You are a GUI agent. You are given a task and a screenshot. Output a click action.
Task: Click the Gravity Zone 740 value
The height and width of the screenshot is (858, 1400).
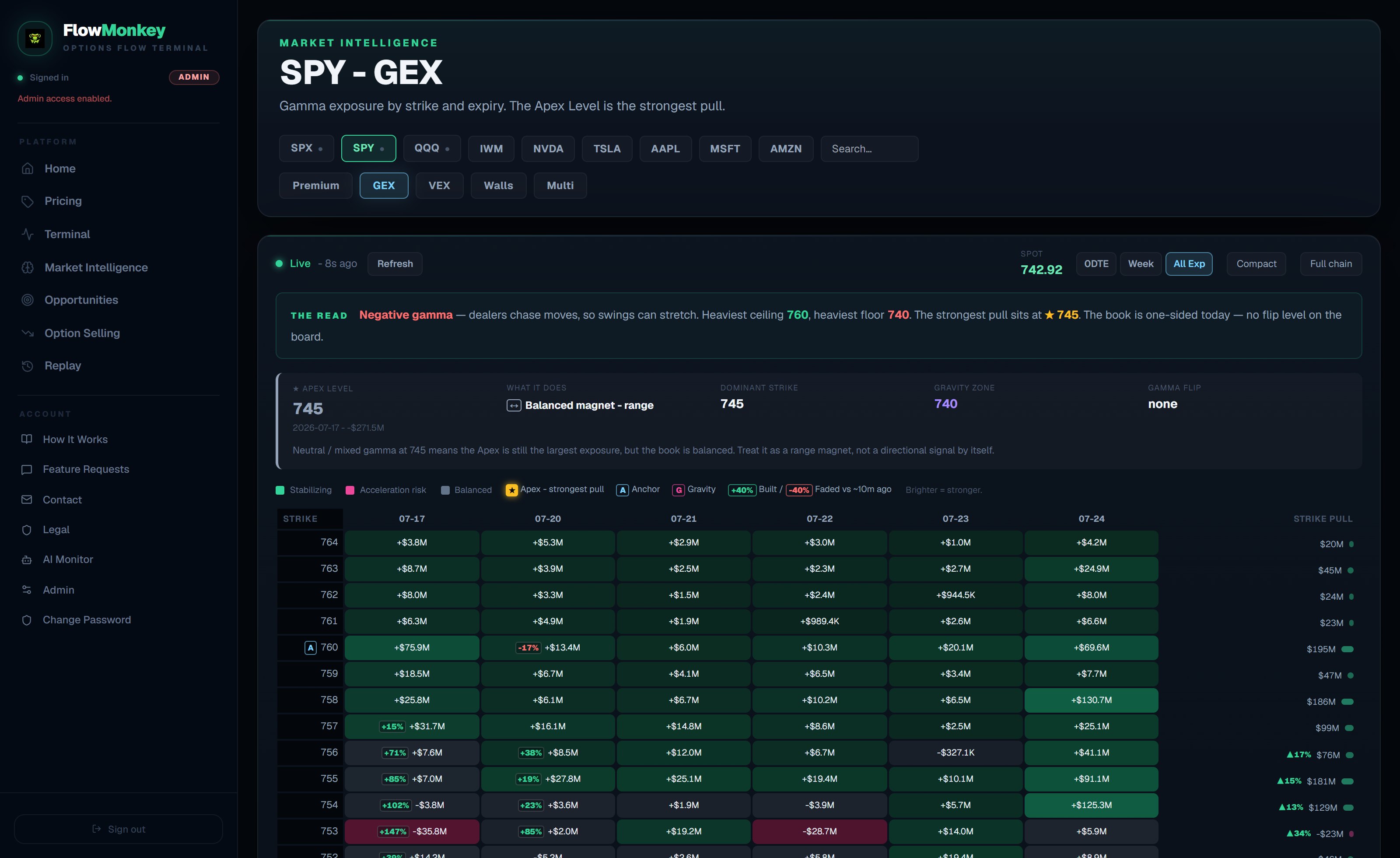(x=945, y=404)
